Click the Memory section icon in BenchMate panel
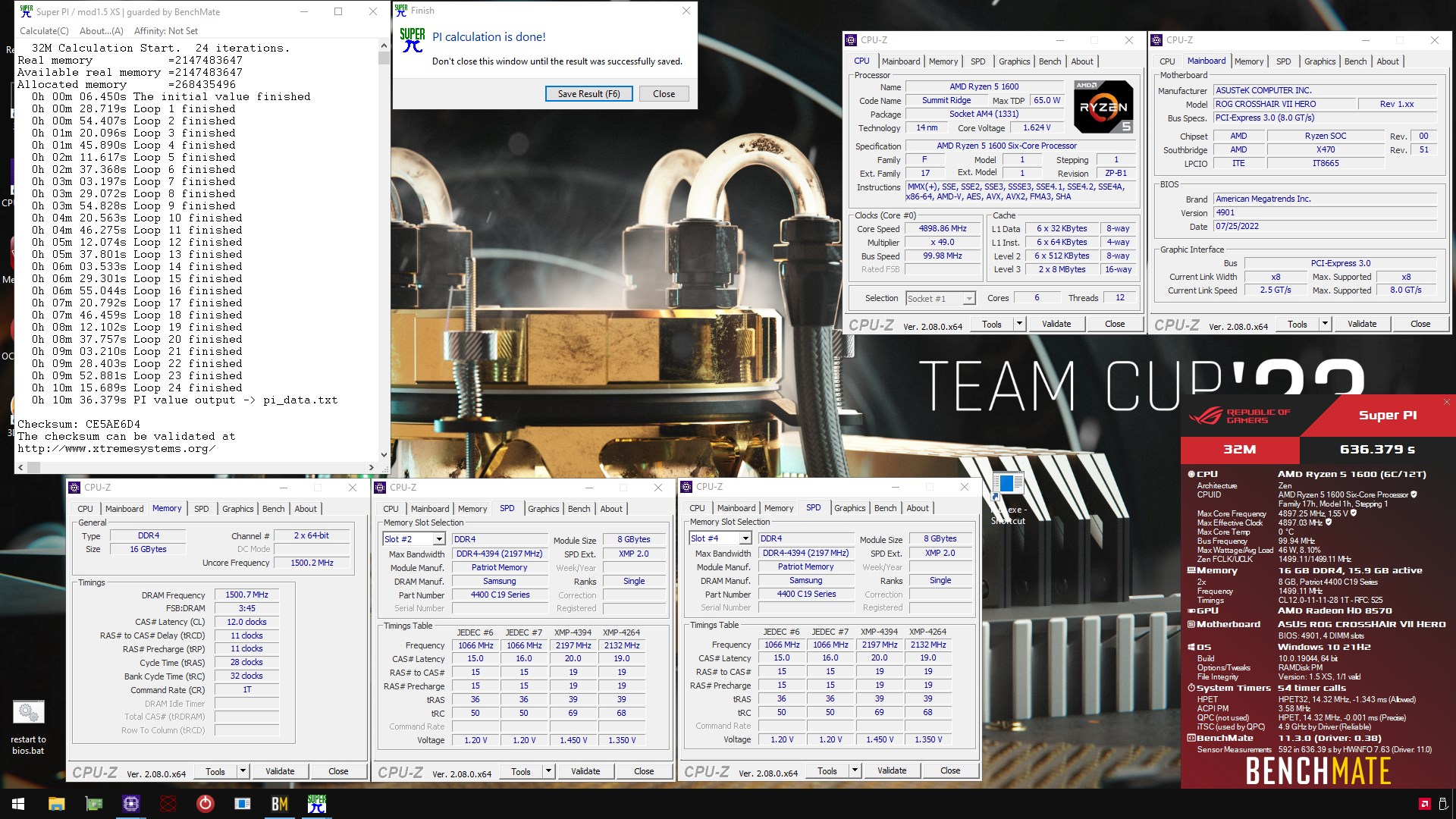1456x819 pixels. (x=1191, y=570)
